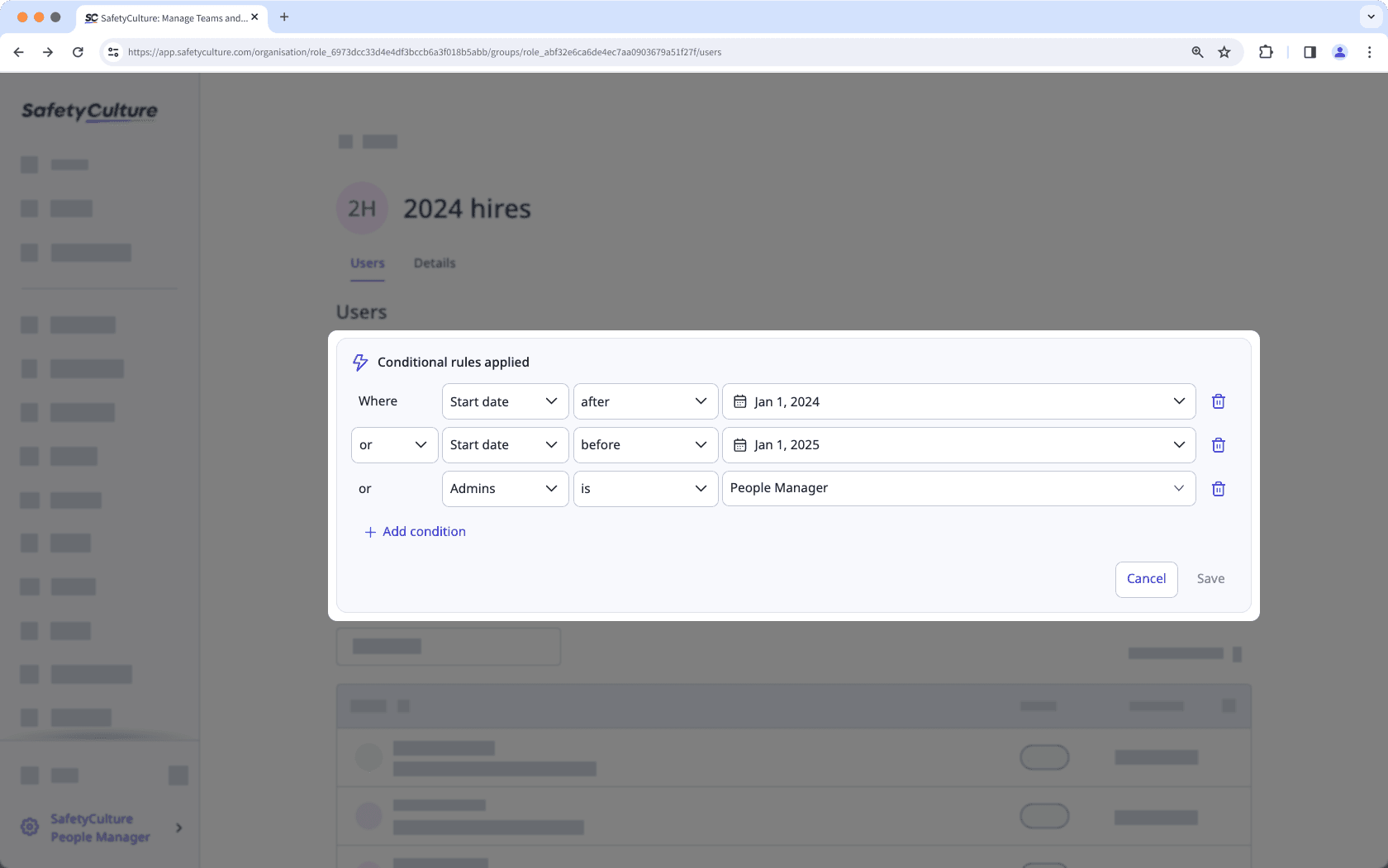Click the SafetyCulture logo in the sidebar

(x=88, y=111)
